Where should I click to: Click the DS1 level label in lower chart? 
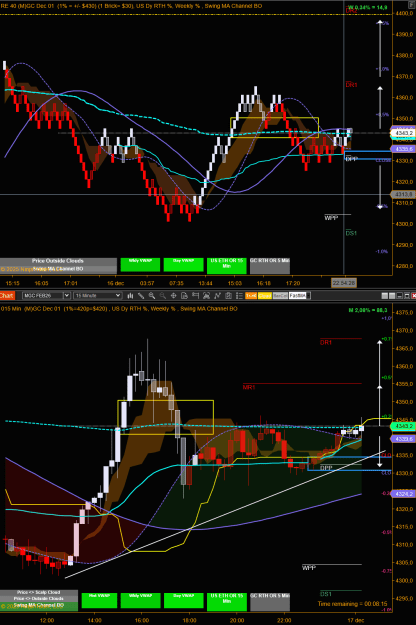pos(326,594)
